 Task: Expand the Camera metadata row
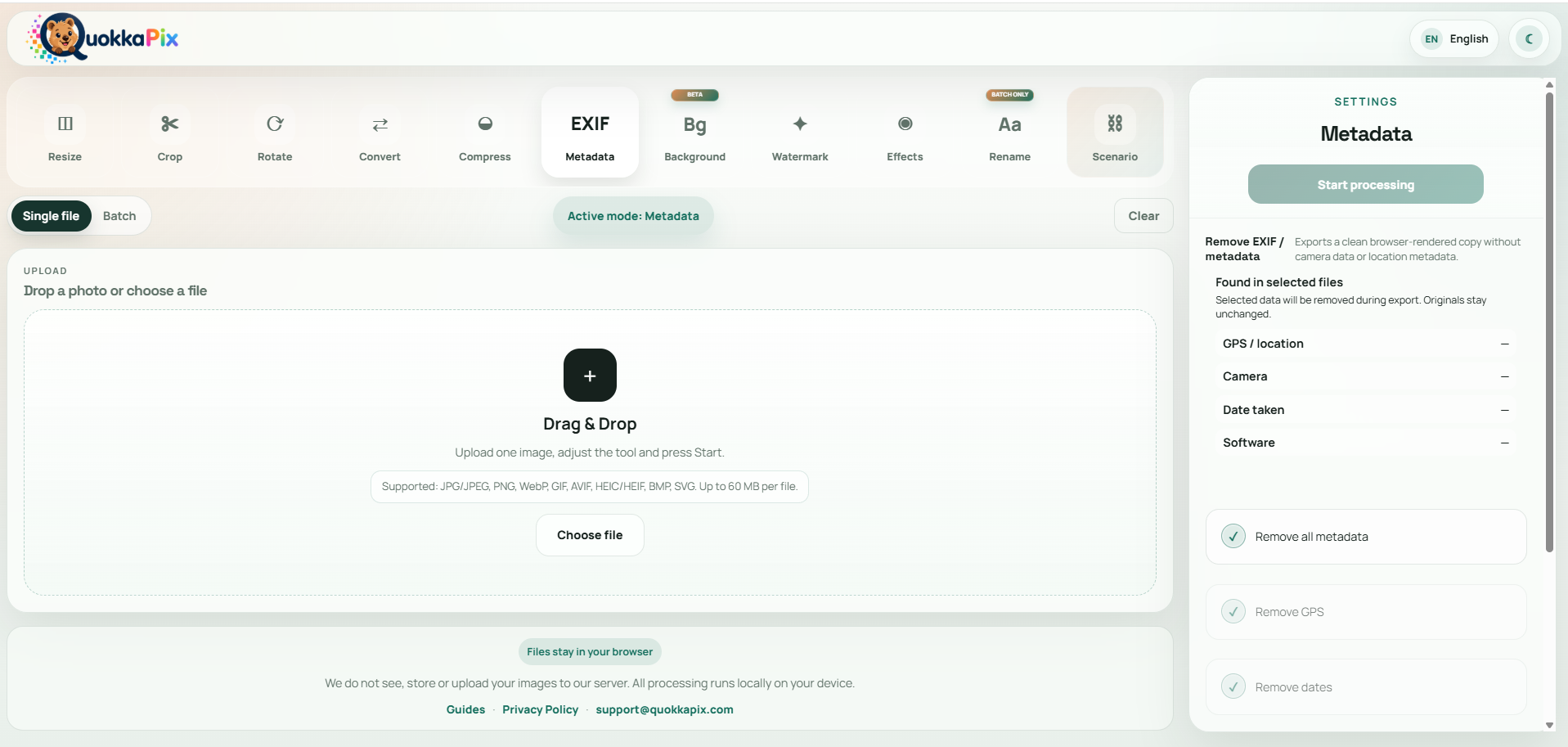(1365, 376)
